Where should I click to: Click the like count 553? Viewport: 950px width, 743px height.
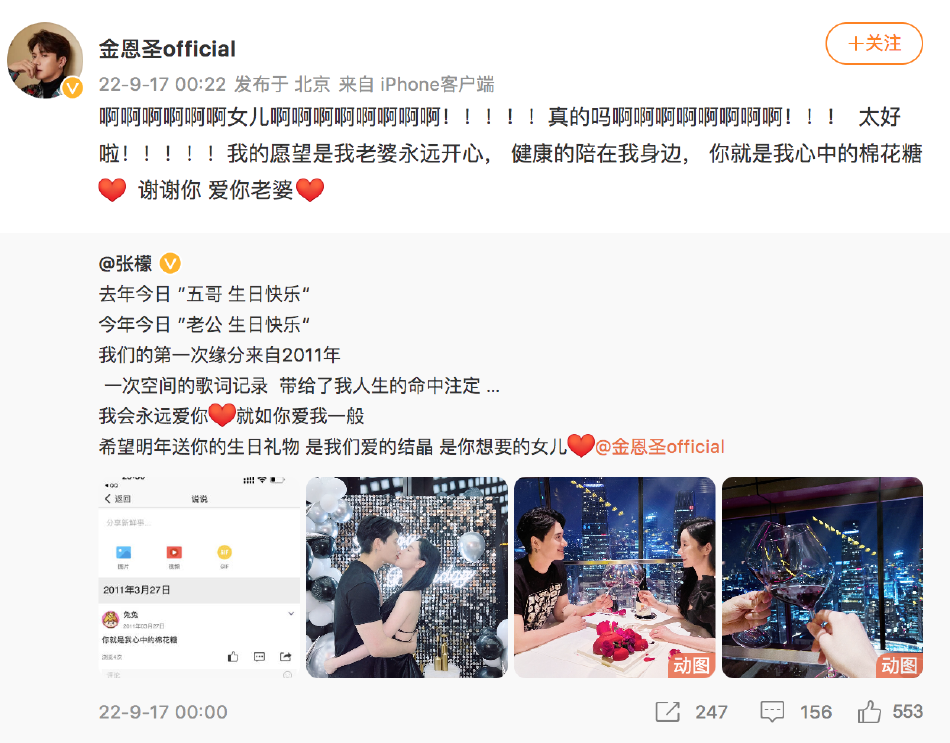[x=908, y=711]
